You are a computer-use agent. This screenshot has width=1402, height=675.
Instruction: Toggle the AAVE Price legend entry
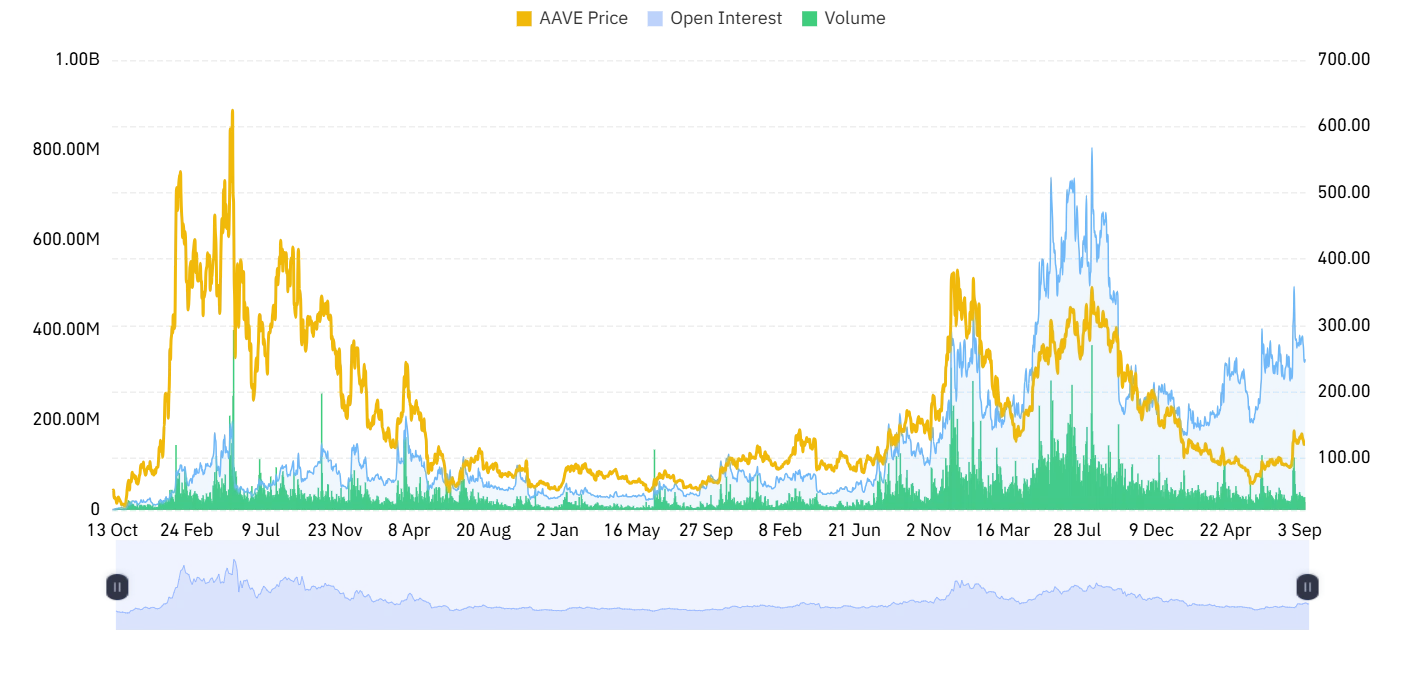(x=572, y=18)
